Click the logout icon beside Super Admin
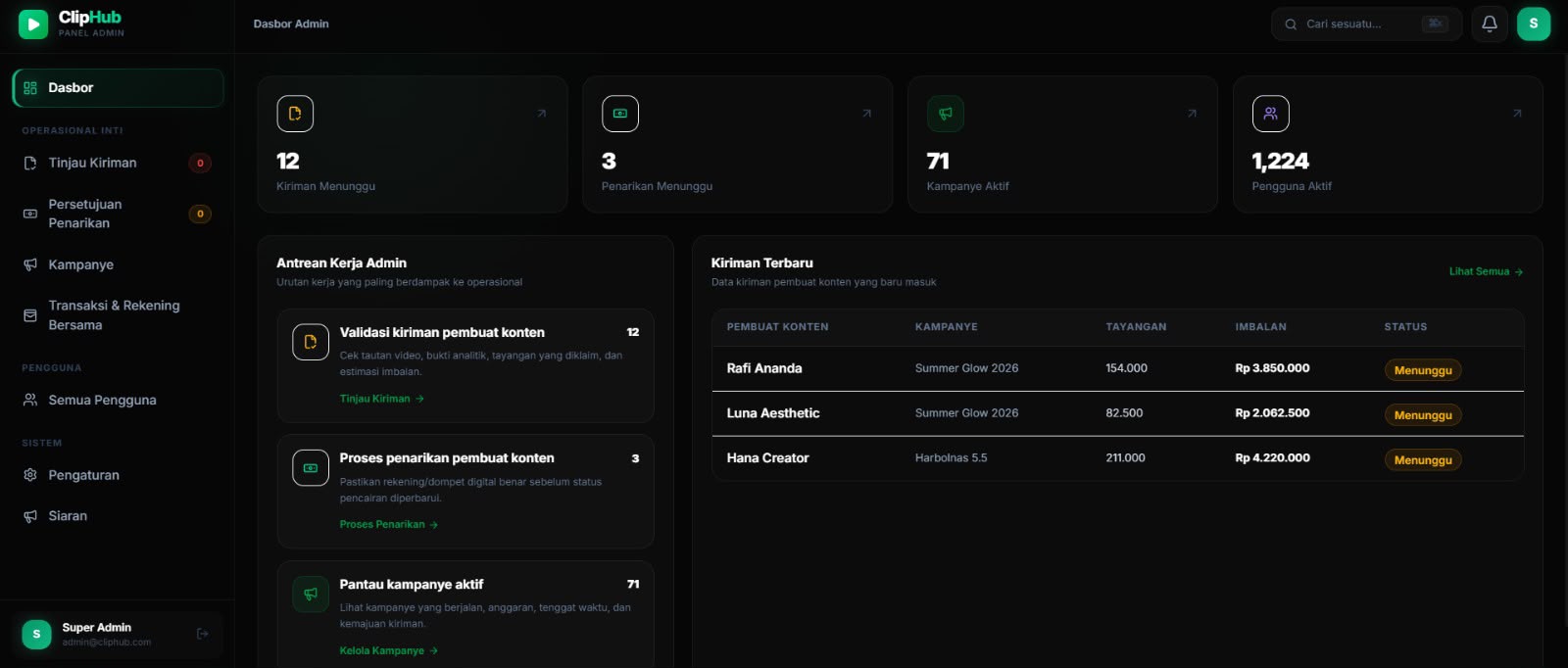Screen dimensions: 1568x668 coord(203,634)
